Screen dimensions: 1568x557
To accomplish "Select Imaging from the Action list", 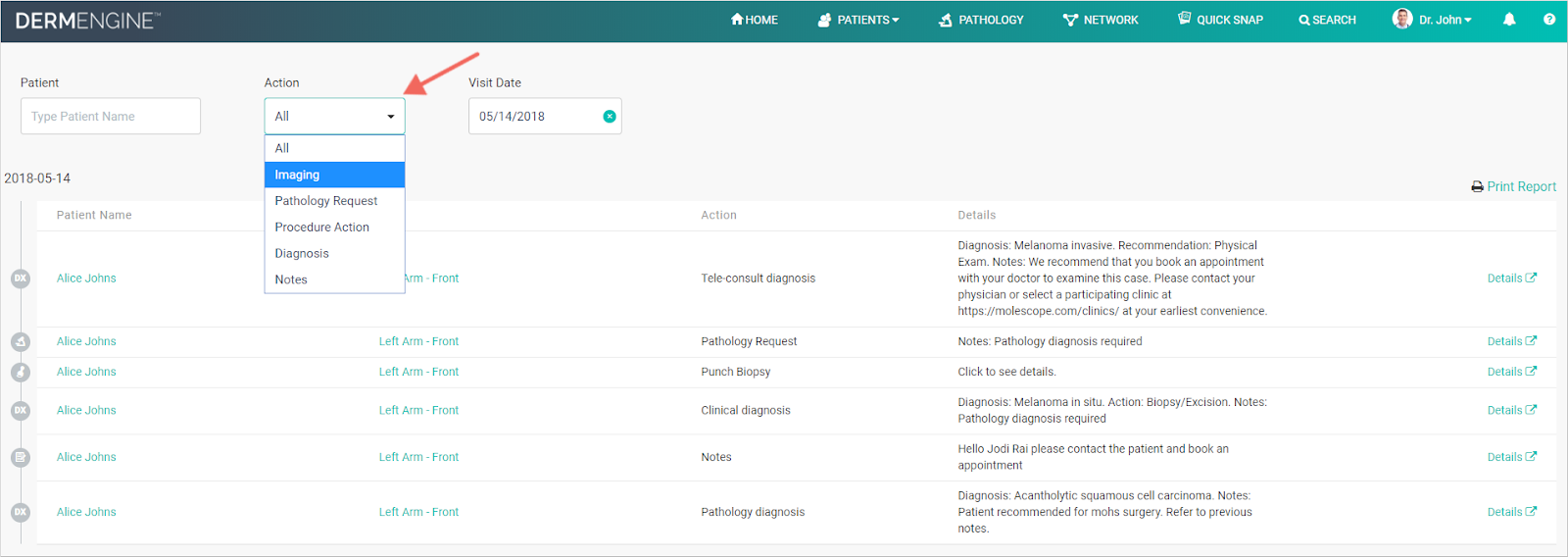I will point(334,175).
